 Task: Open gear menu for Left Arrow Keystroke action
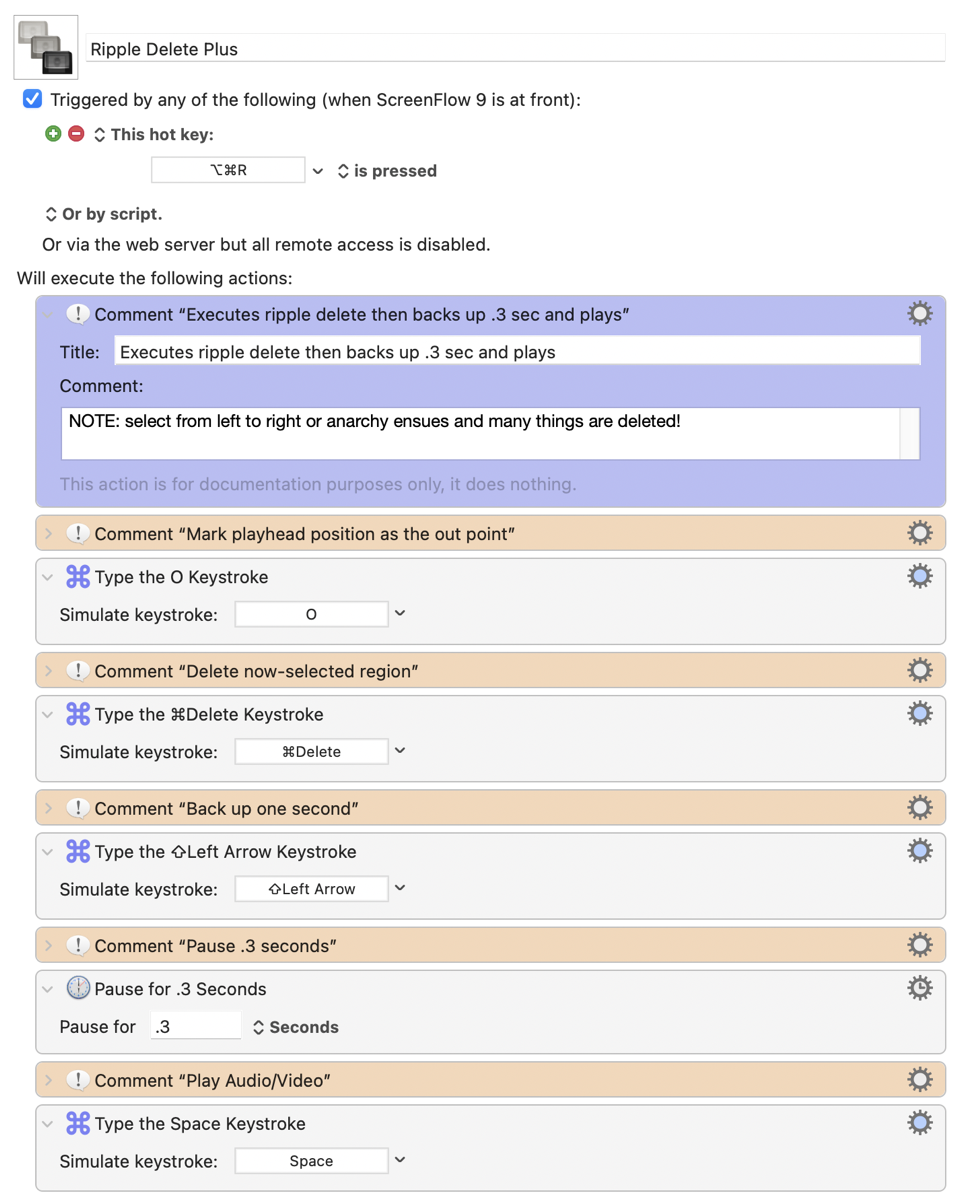pos(919,851)
